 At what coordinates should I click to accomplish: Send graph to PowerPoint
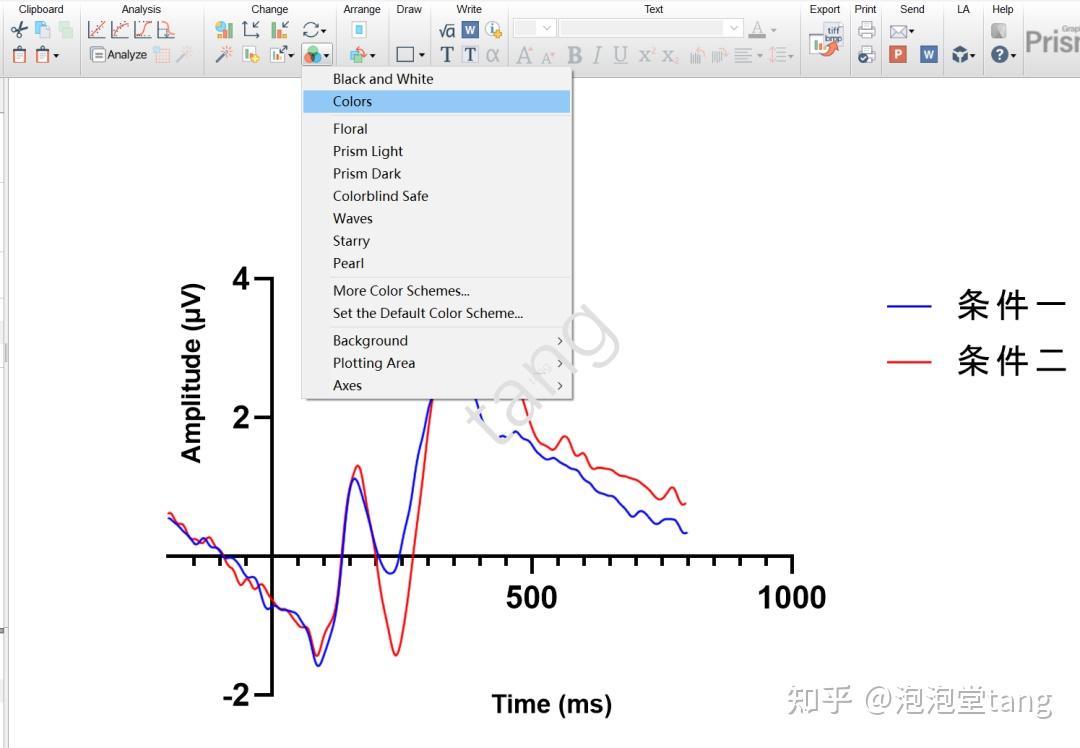pos(898,55)
